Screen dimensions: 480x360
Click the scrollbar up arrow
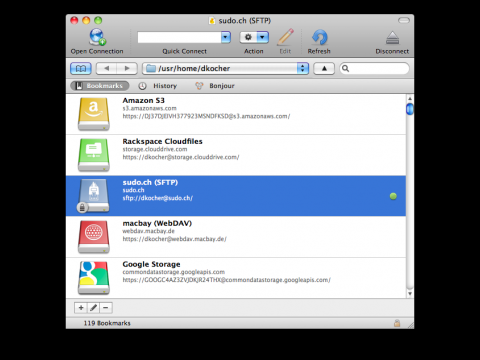pos(410,99)
